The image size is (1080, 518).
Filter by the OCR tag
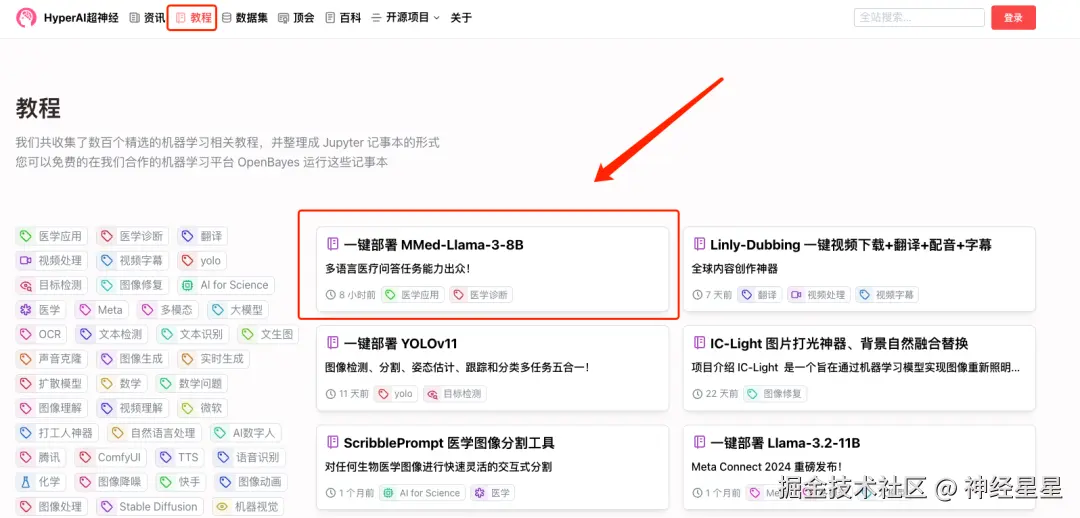(x=41, y=335)
